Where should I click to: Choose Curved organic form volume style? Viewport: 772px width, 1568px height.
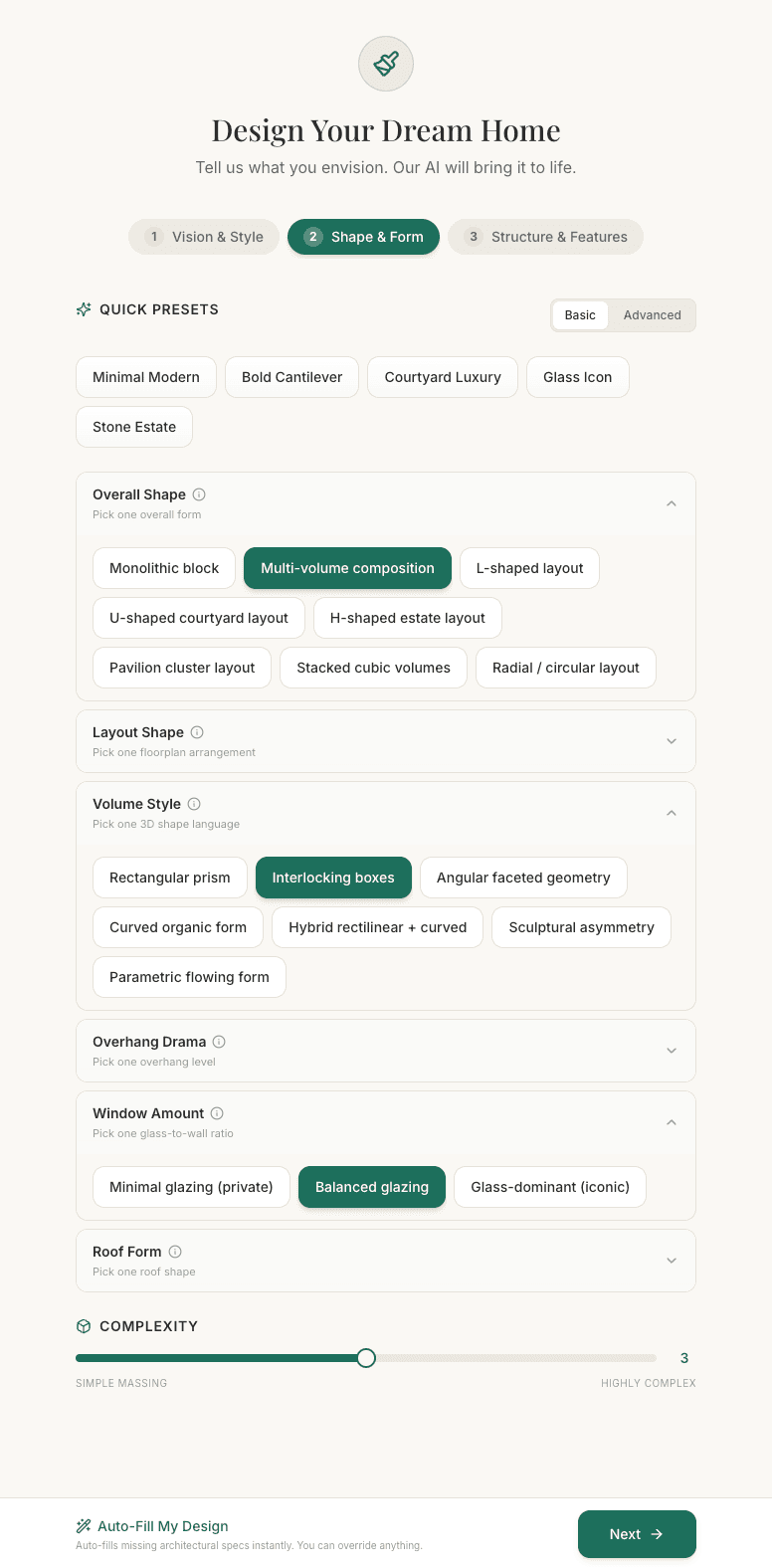(x=178, y=927)
